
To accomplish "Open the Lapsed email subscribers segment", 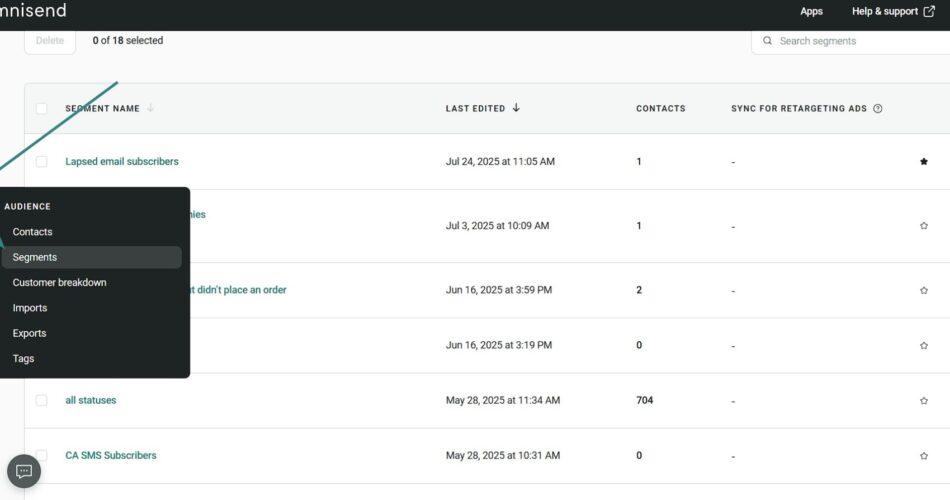I will [122, 162].
